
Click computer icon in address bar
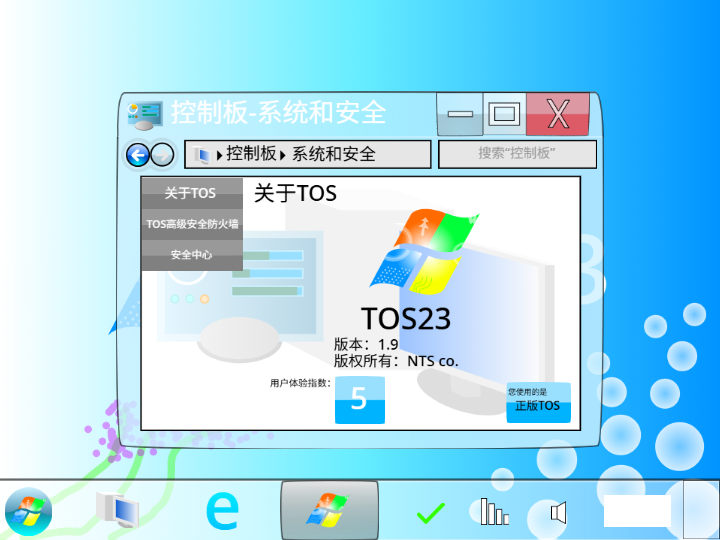tap(202, 155)
